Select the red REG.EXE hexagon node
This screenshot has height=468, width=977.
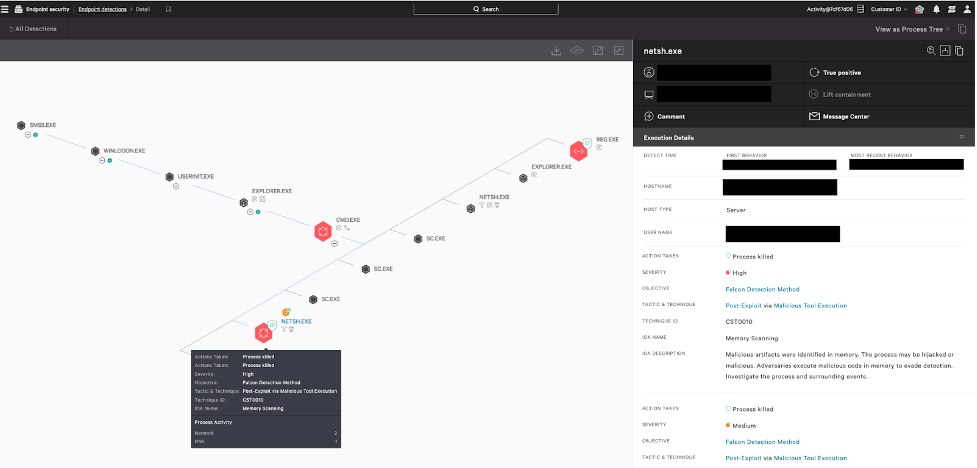[579, 151]
